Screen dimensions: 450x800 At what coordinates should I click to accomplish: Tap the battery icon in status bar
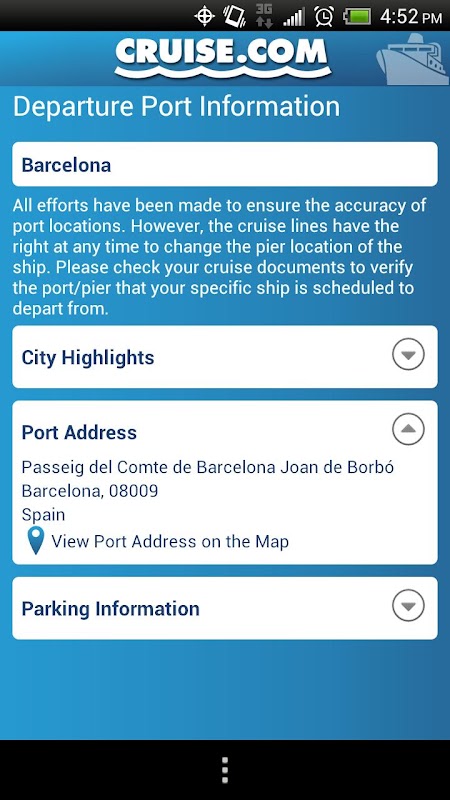357,16
